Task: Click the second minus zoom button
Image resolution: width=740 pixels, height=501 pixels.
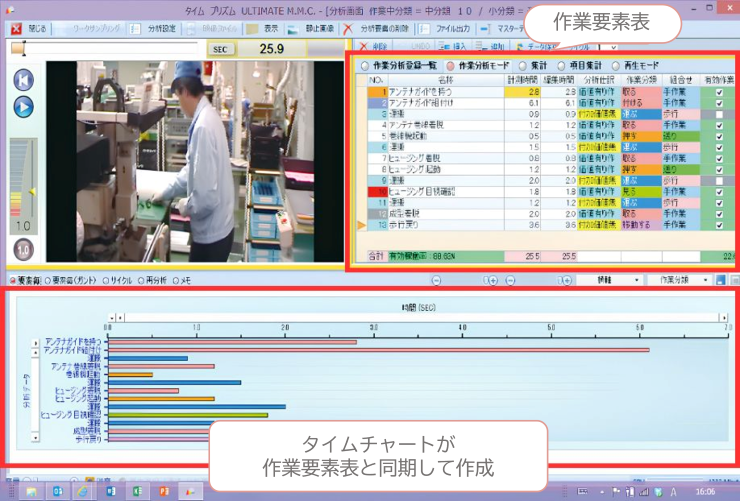Action: coord(510,281)
